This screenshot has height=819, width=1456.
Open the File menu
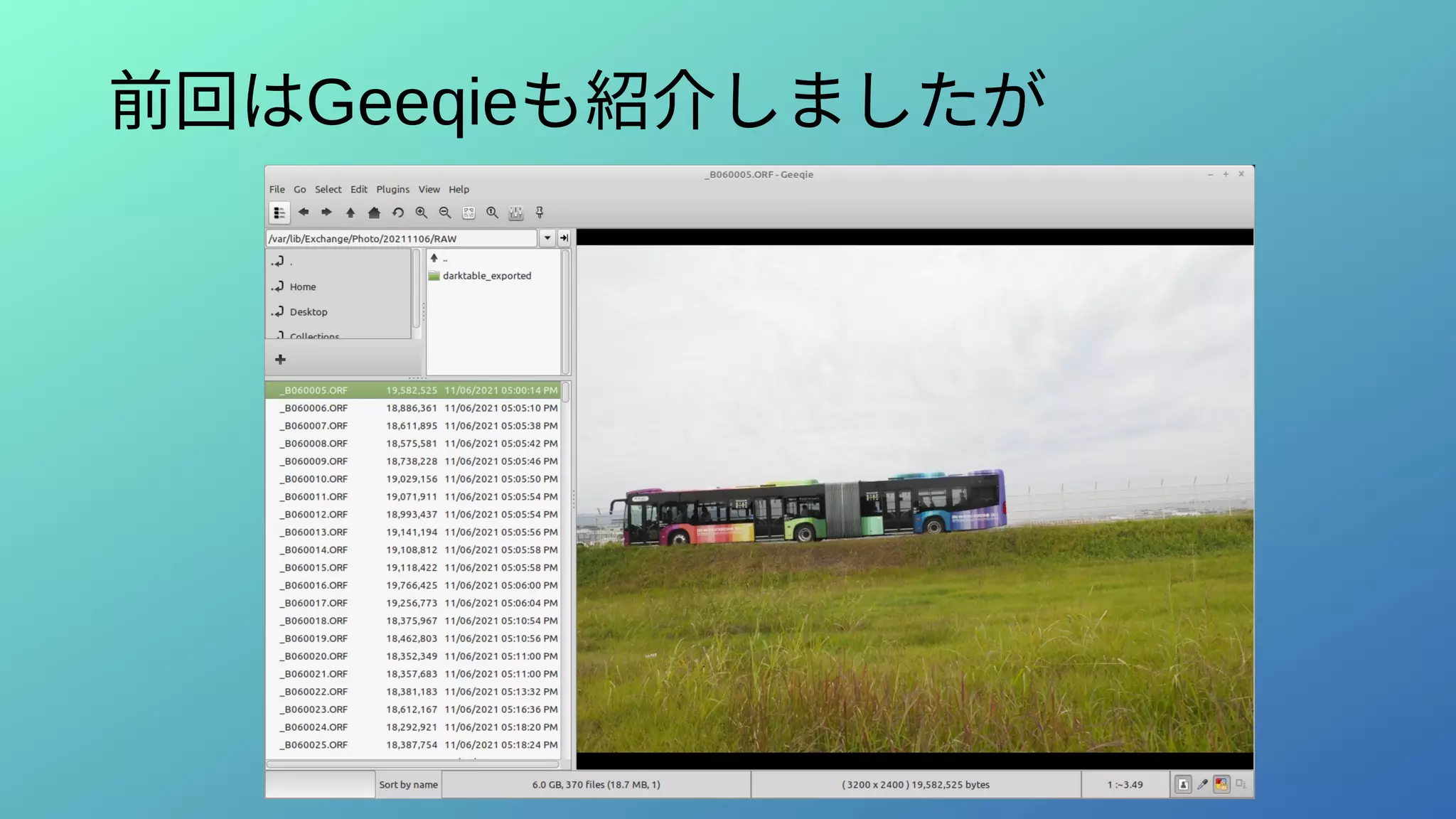point(277,189)
